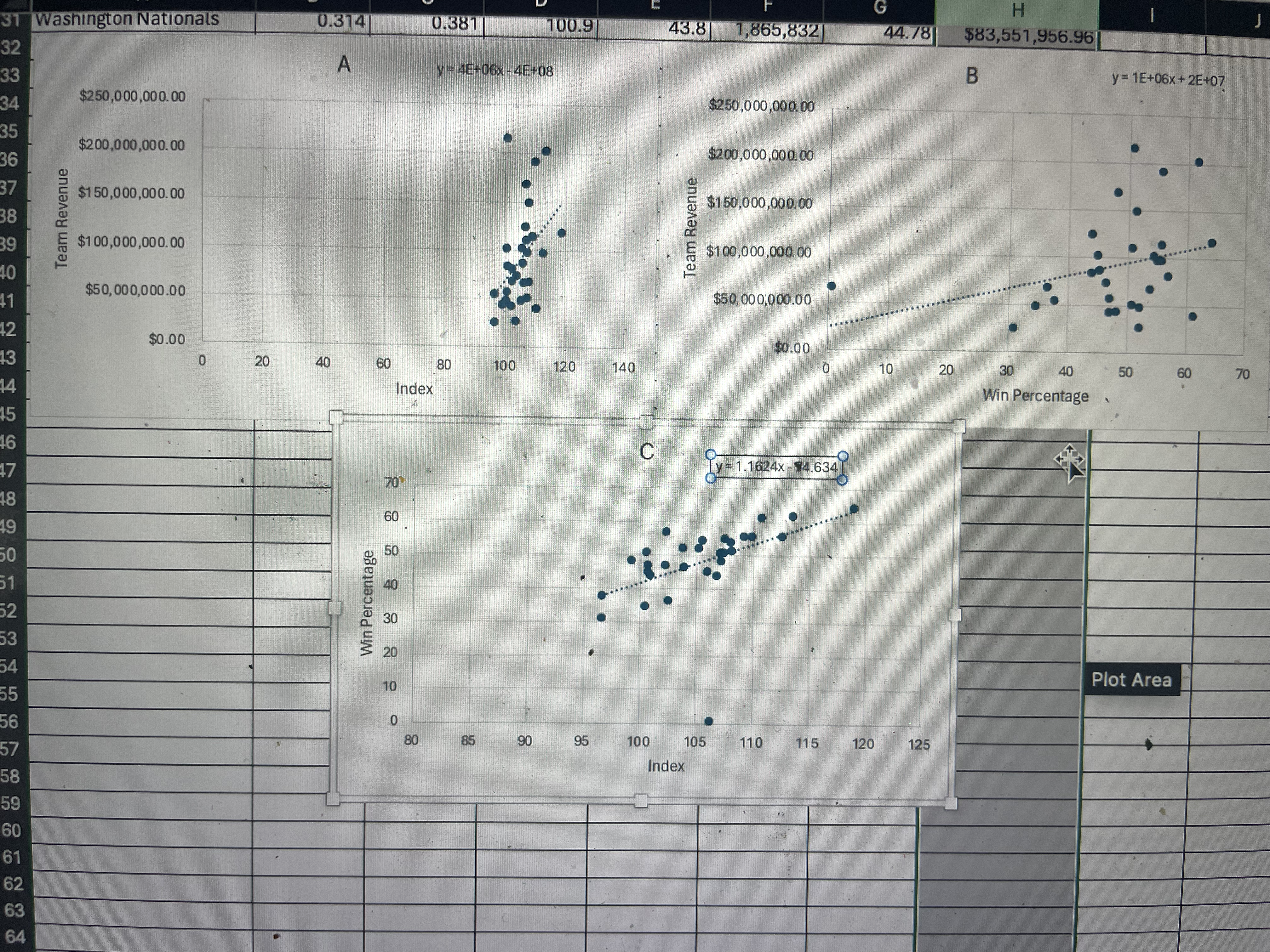This screenshot has width=1270, height=952.
Task: Select column I header
Action: (1152, 15)
